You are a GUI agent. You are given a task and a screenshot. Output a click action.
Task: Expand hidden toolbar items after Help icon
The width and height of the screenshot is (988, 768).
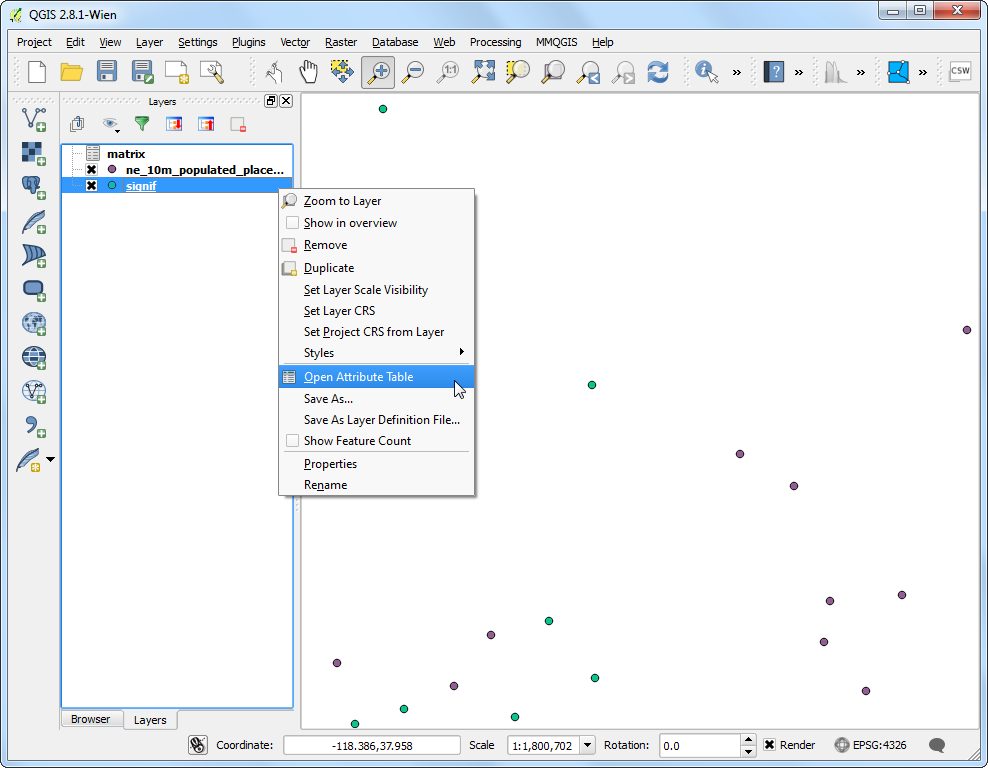[799, 72]
